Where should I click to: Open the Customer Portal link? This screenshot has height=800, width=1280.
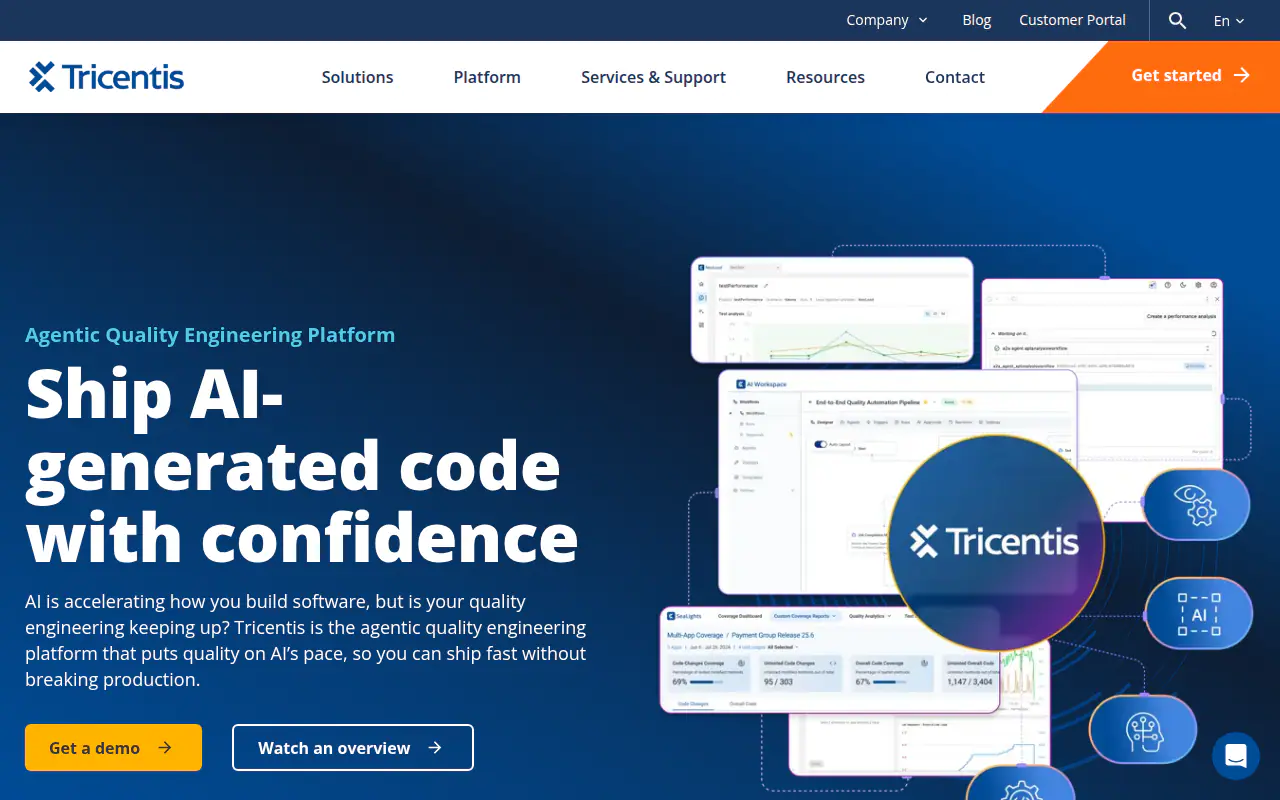pos(1072,20)
